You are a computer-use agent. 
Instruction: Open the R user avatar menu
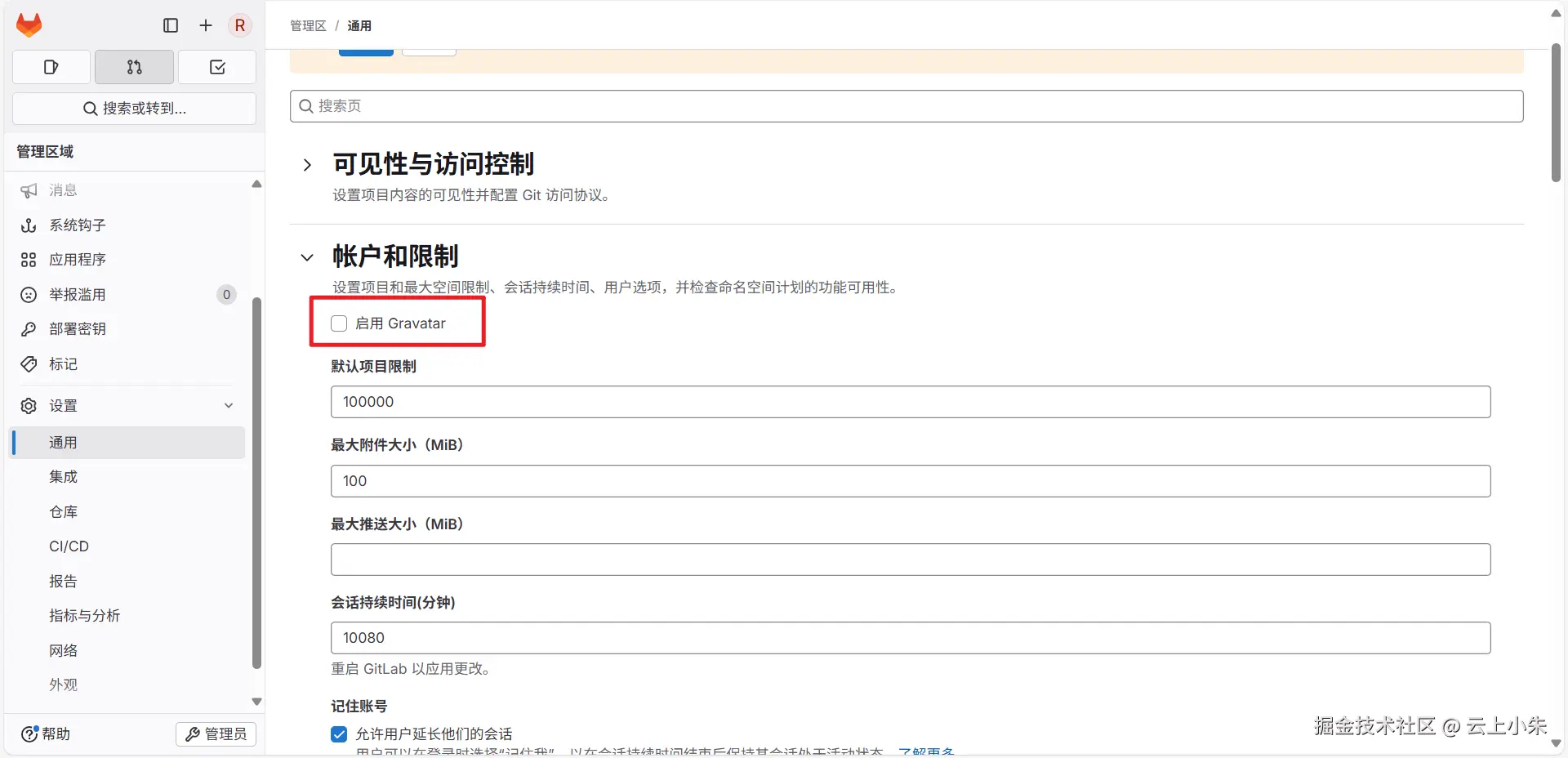point(240,25)
